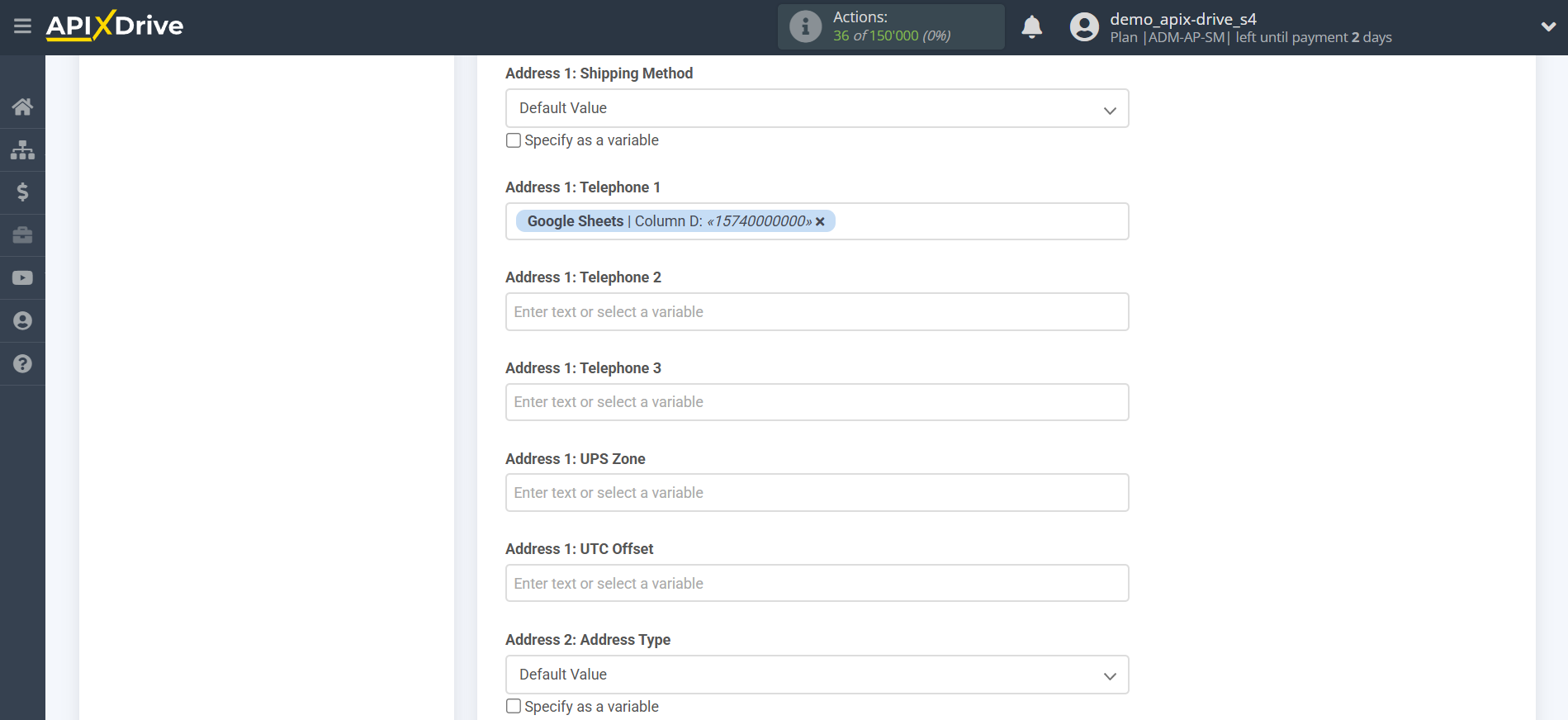Screen dimensions: 1568x720
Task: Open the Address 1 Shipping Method dropdown
Action: coord(817,108)
